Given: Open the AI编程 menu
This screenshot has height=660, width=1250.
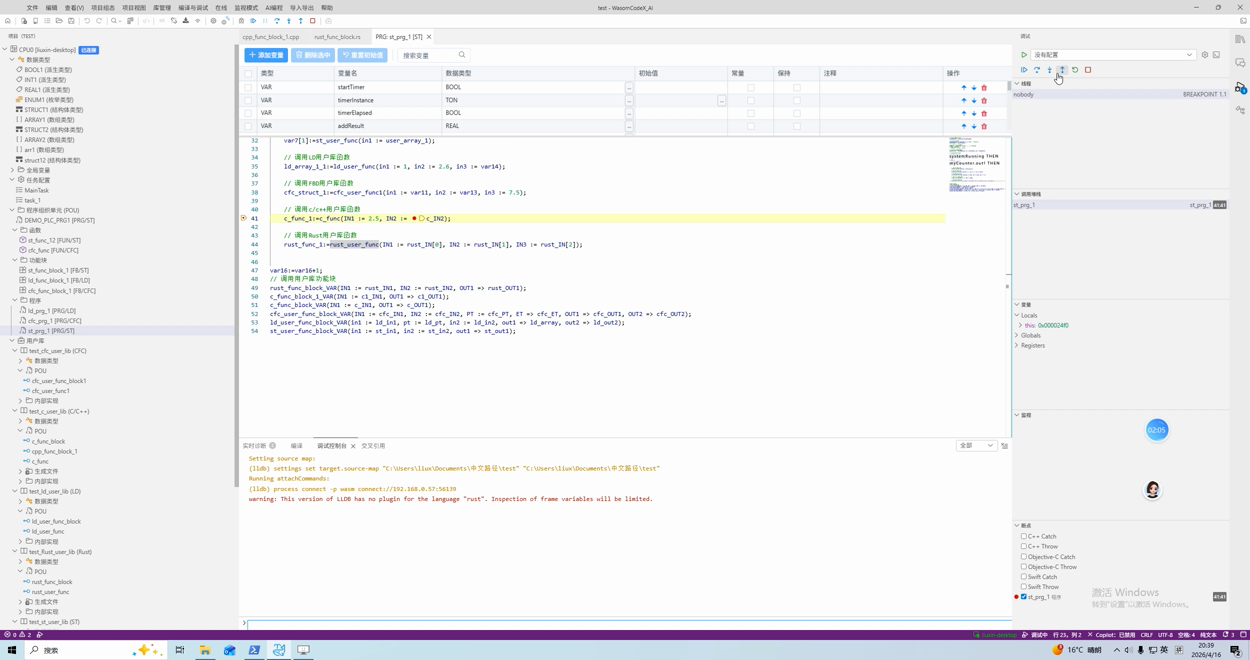Looking at the screenshot, I should (274, 8).
